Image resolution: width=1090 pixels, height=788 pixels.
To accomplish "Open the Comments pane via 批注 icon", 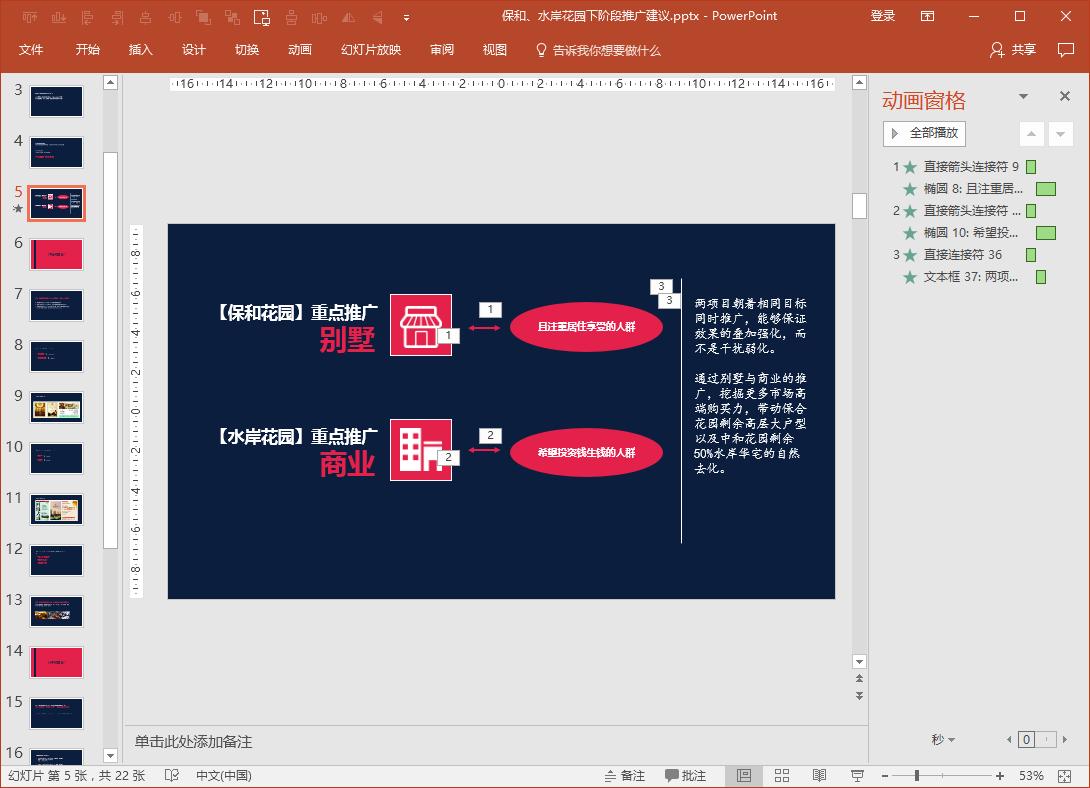I will click(685, 775).
